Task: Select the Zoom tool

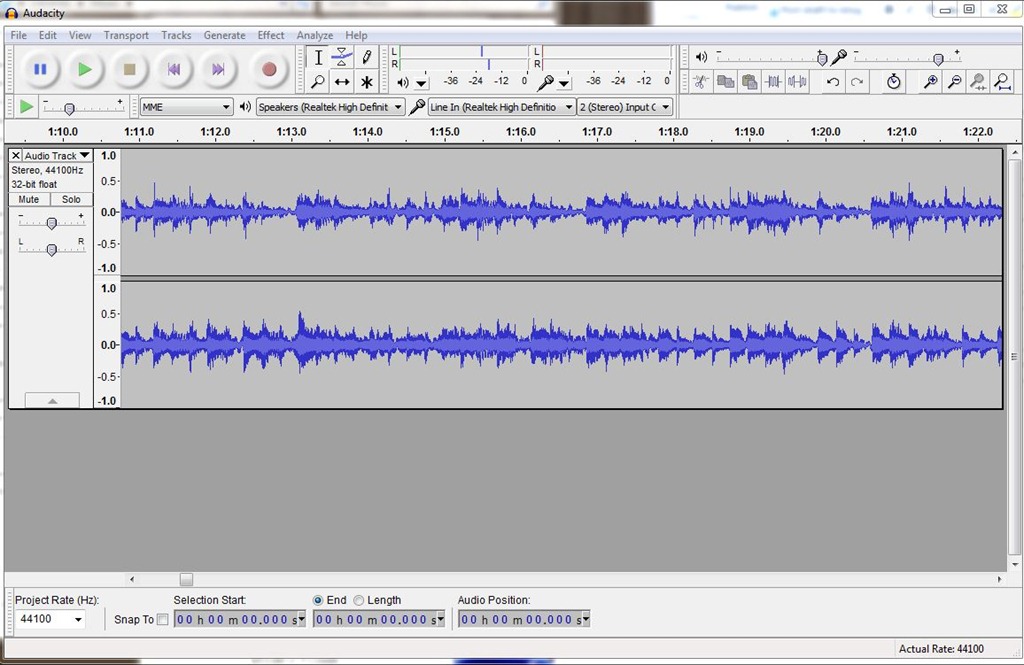Action: pyautogui.click(x=318, y=81)
